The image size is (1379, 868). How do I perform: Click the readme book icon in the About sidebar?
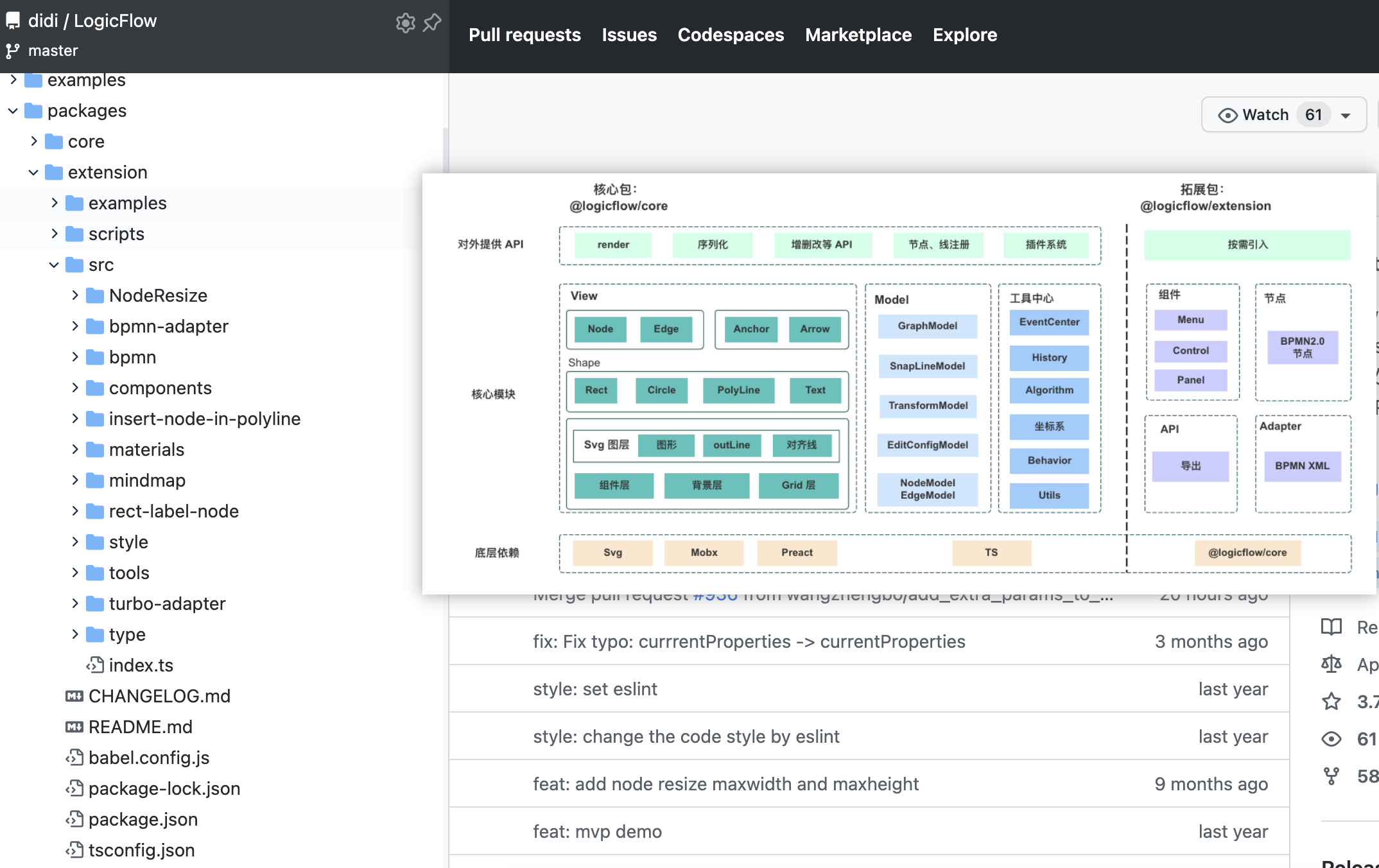pos(1331,627)
